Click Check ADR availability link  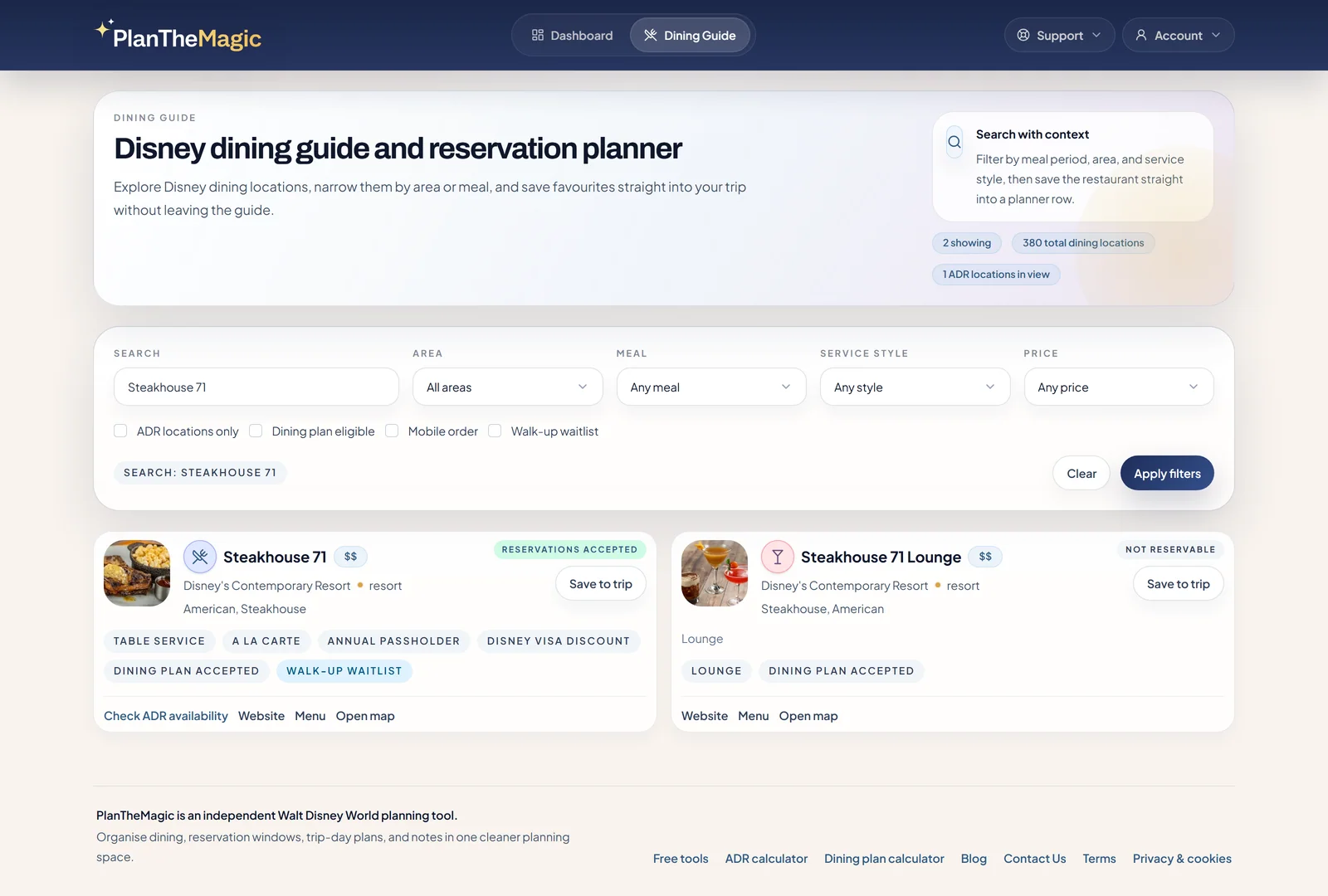click(166, 716)
